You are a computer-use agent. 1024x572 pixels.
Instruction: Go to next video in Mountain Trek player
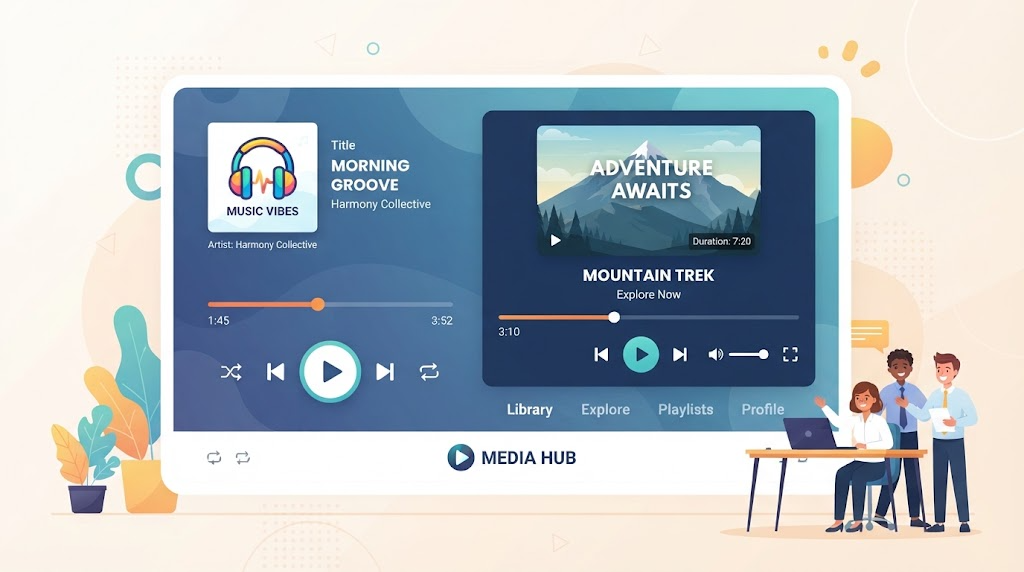680,355
